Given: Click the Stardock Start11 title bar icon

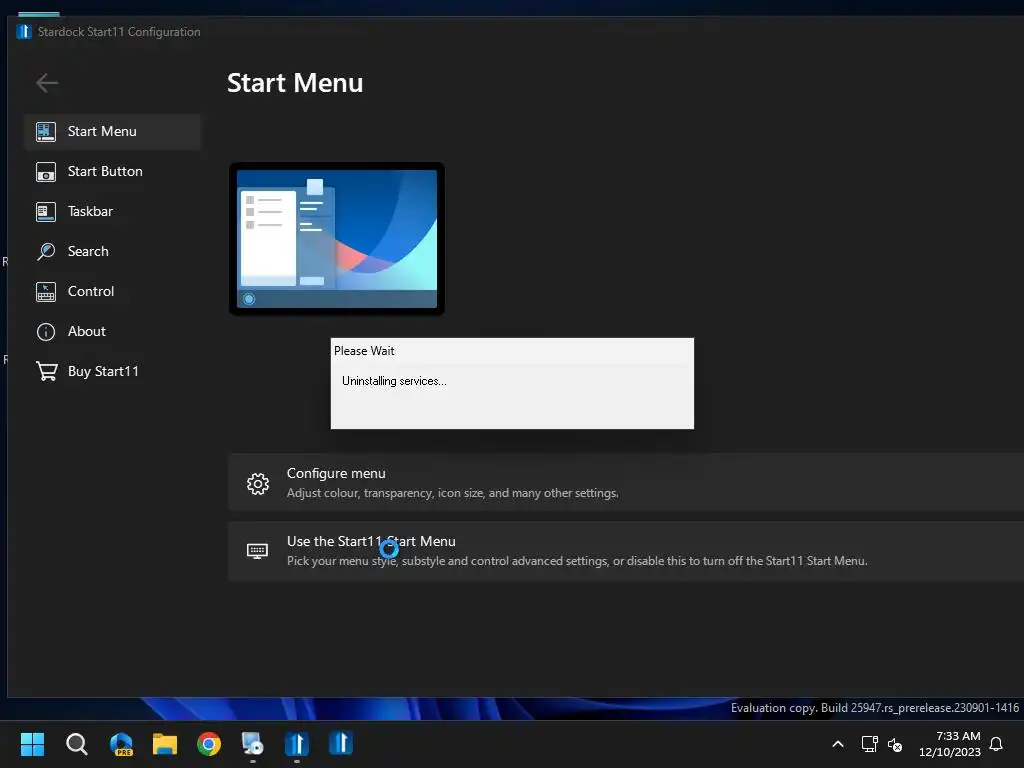Looking at the screenshot, I should [24, 31].
